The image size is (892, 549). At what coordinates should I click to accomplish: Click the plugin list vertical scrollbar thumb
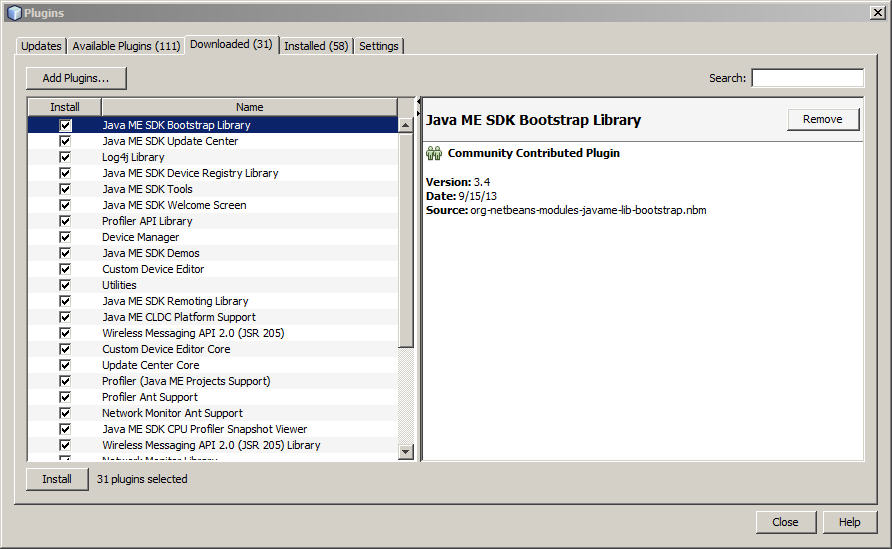[406, 240]
